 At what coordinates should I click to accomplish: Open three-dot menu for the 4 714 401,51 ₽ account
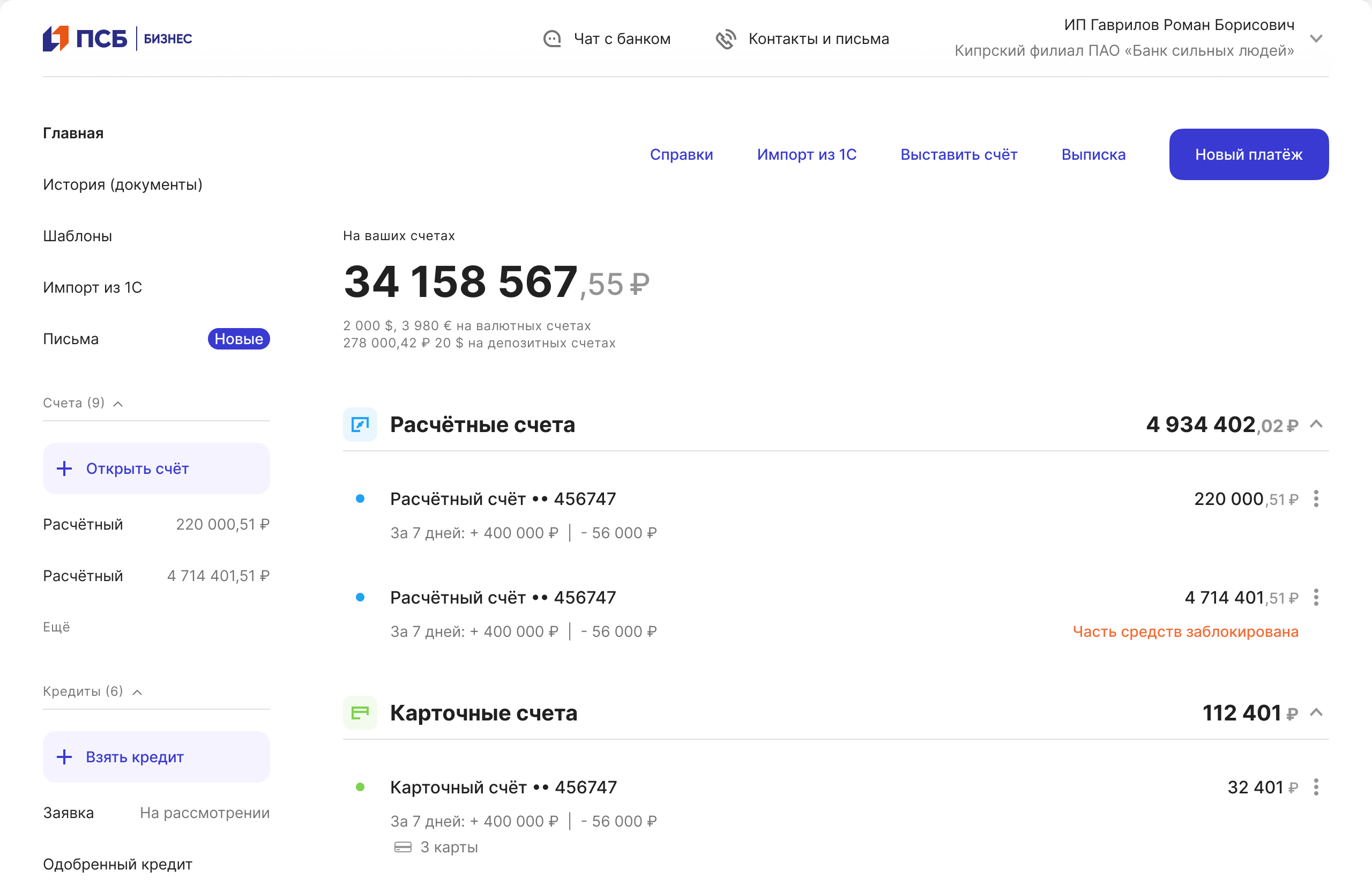pos(1316,597)
